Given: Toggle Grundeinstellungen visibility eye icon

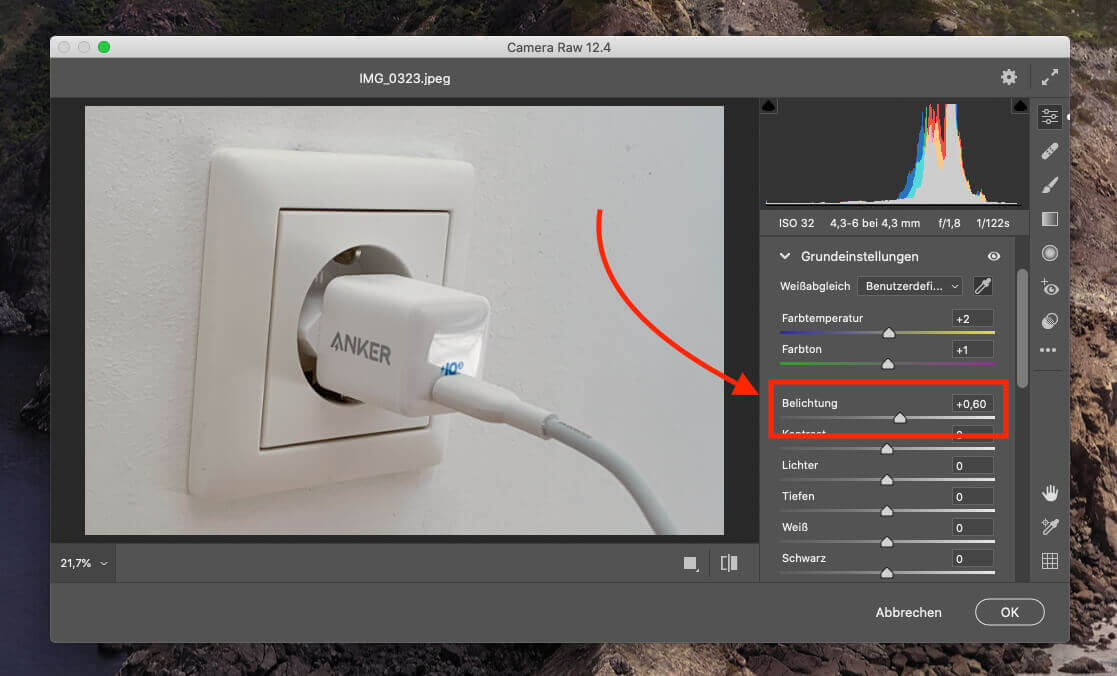Looking at the screenshot, I should pos(994,257).
